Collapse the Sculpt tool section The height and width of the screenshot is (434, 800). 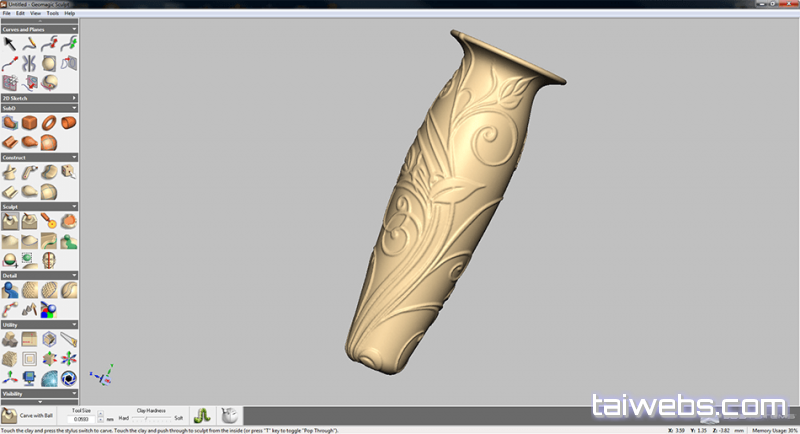[74, 206]
